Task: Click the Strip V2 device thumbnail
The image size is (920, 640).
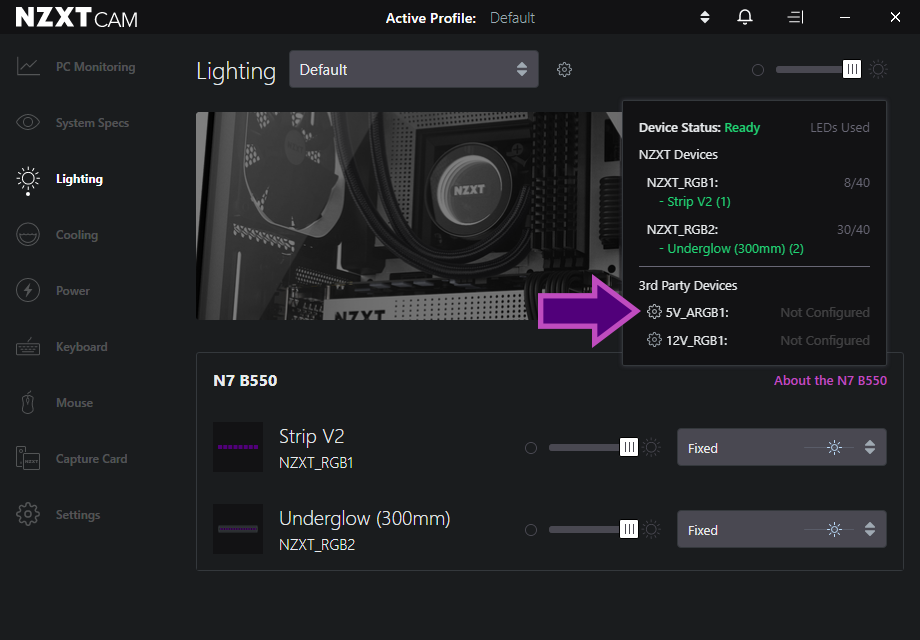Action: (x=238, y=447)
